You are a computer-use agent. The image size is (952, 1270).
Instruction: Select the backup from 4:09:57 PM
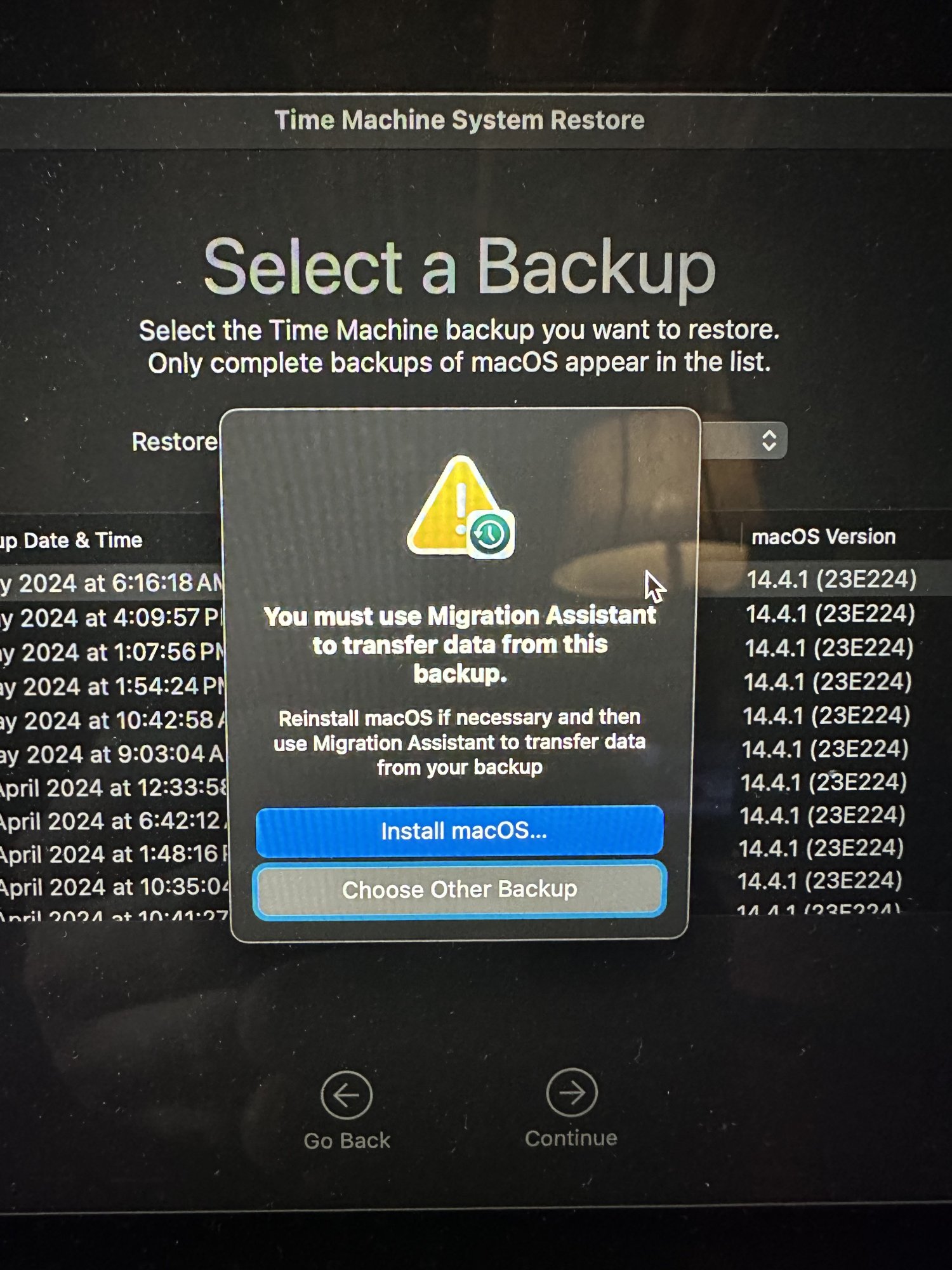112,617
